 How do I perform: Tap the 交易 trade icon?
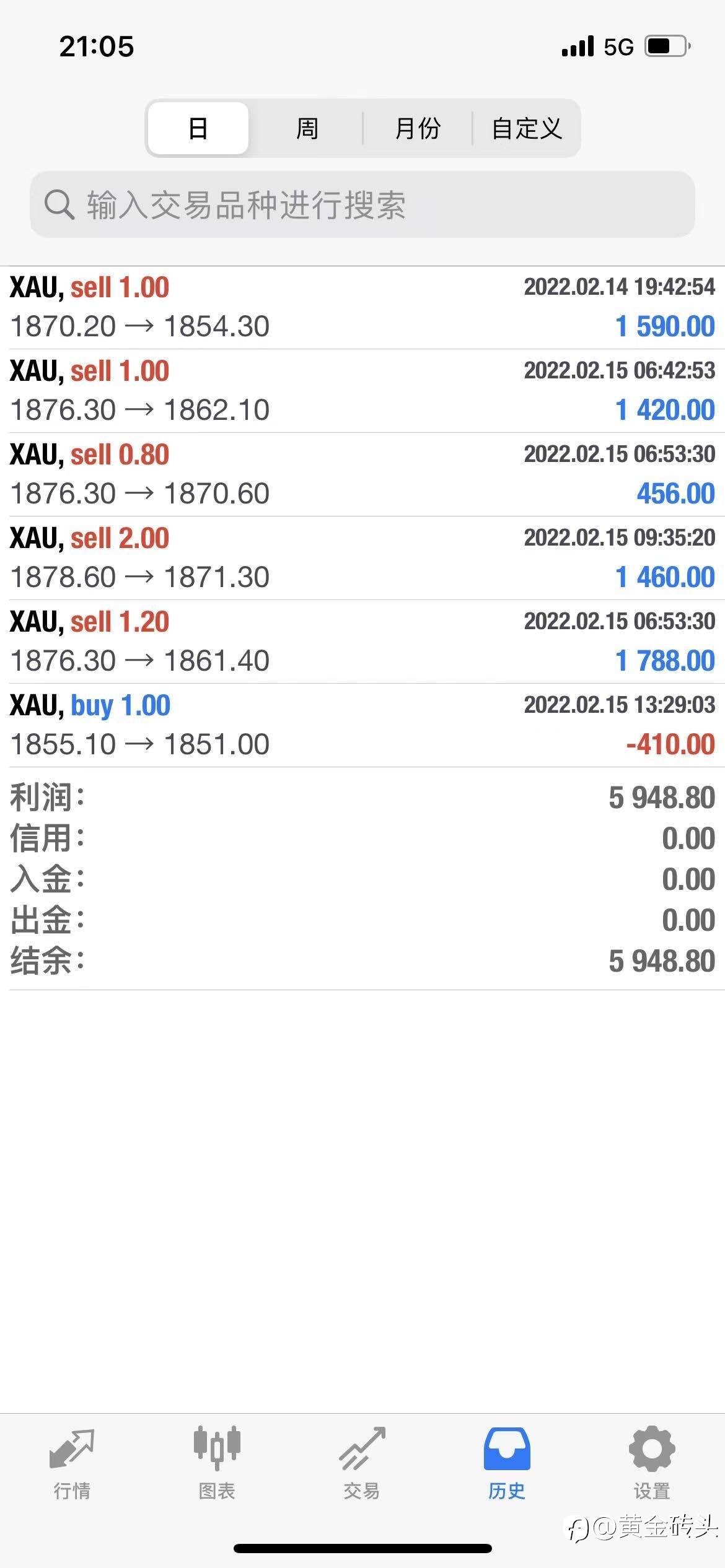(x=362, y=1449)
